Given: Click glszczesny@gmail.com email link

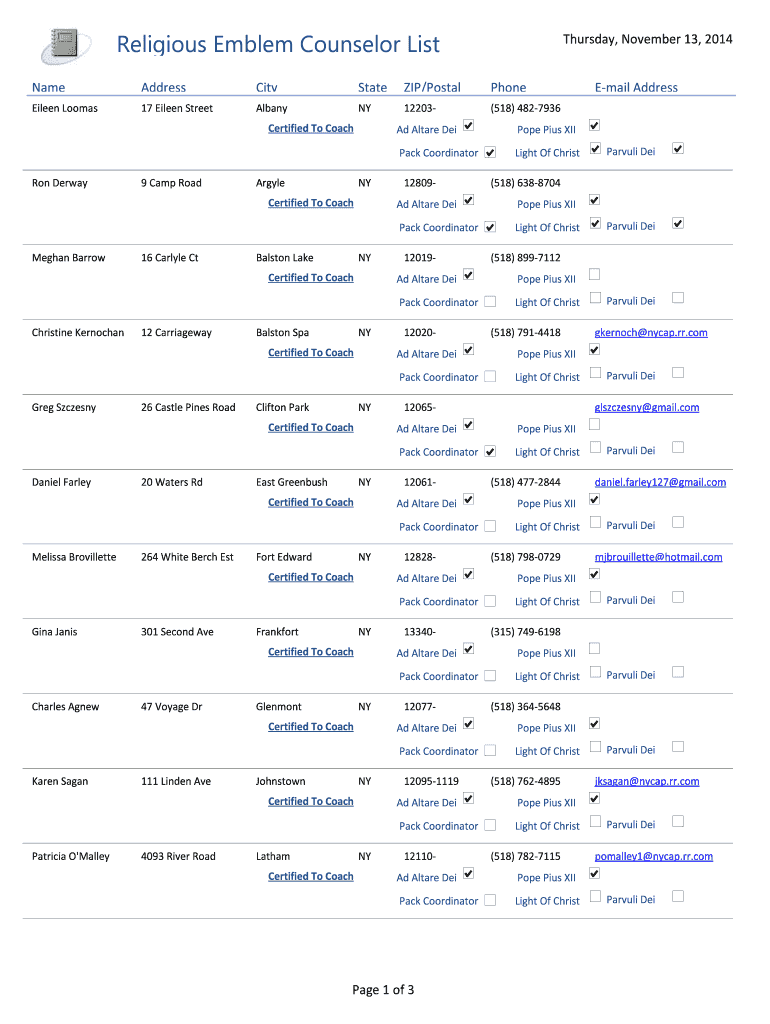Looking at the screenshot, I should [x=647, y=408].
